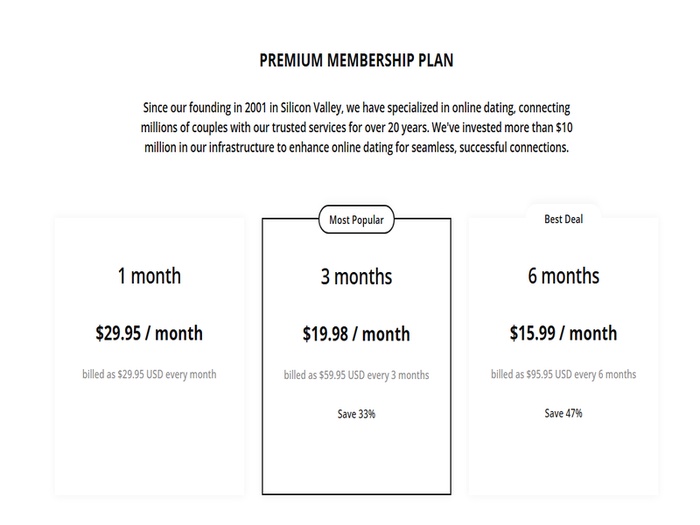Click the Premium Membership Plan heading
Viewport: 700px width, 525px height.
click(356, 60)
